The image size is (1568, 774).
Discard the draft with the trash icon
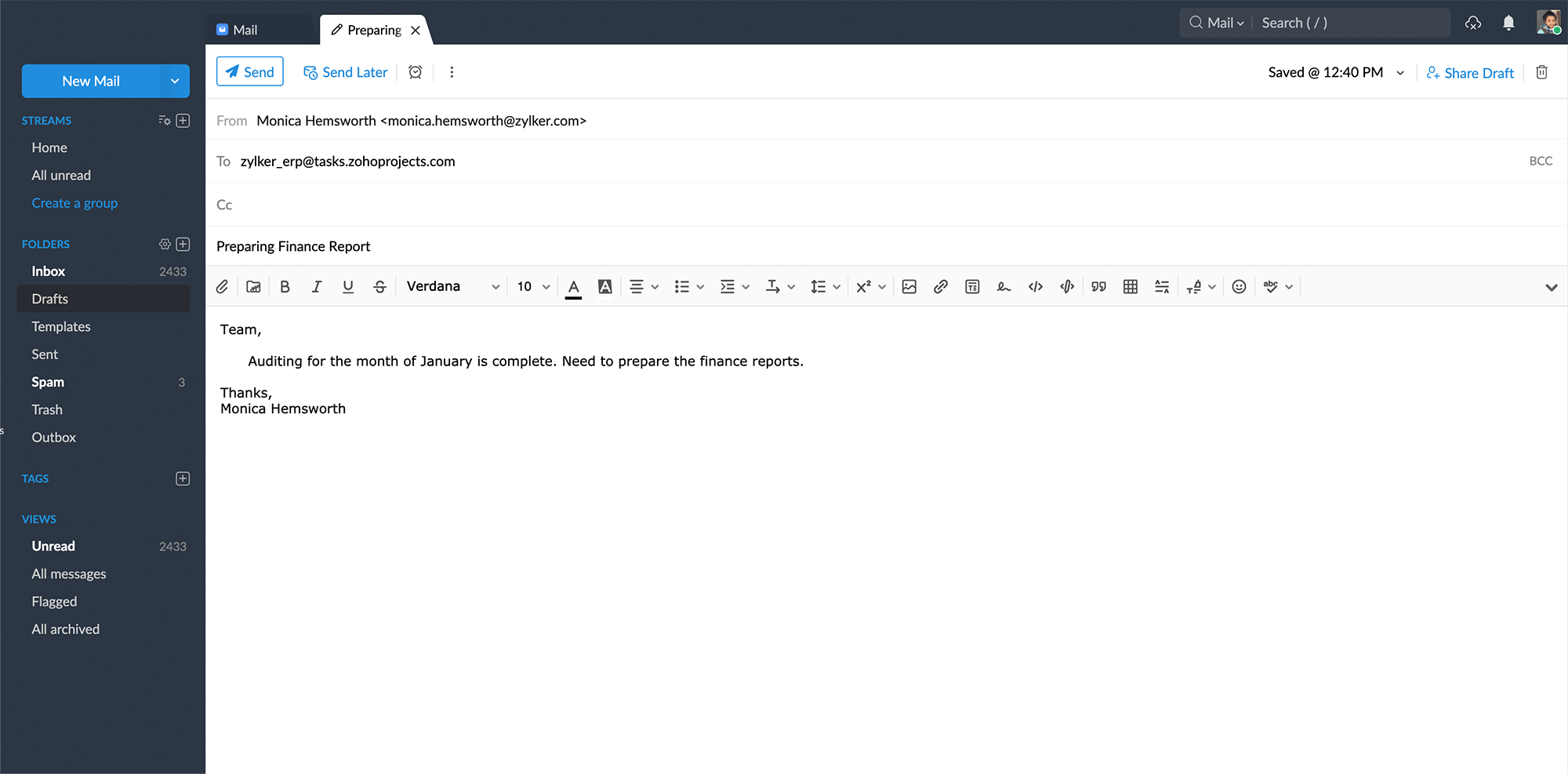1541,72
